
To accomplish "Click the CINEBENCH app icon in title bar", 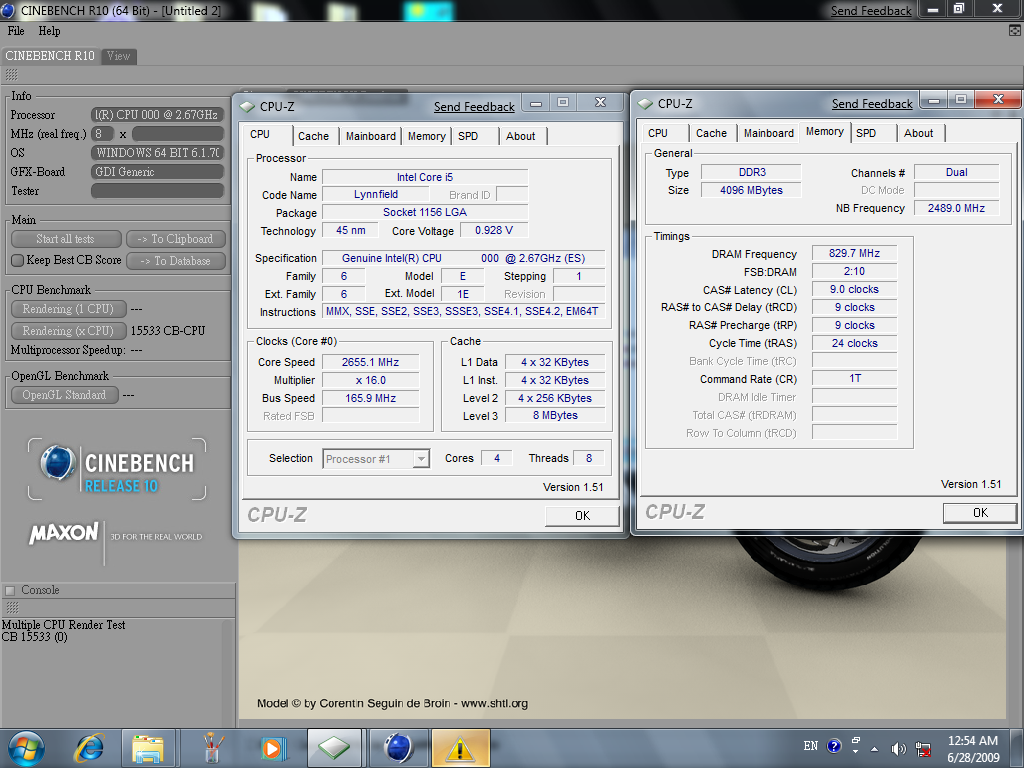I will 8,10.
